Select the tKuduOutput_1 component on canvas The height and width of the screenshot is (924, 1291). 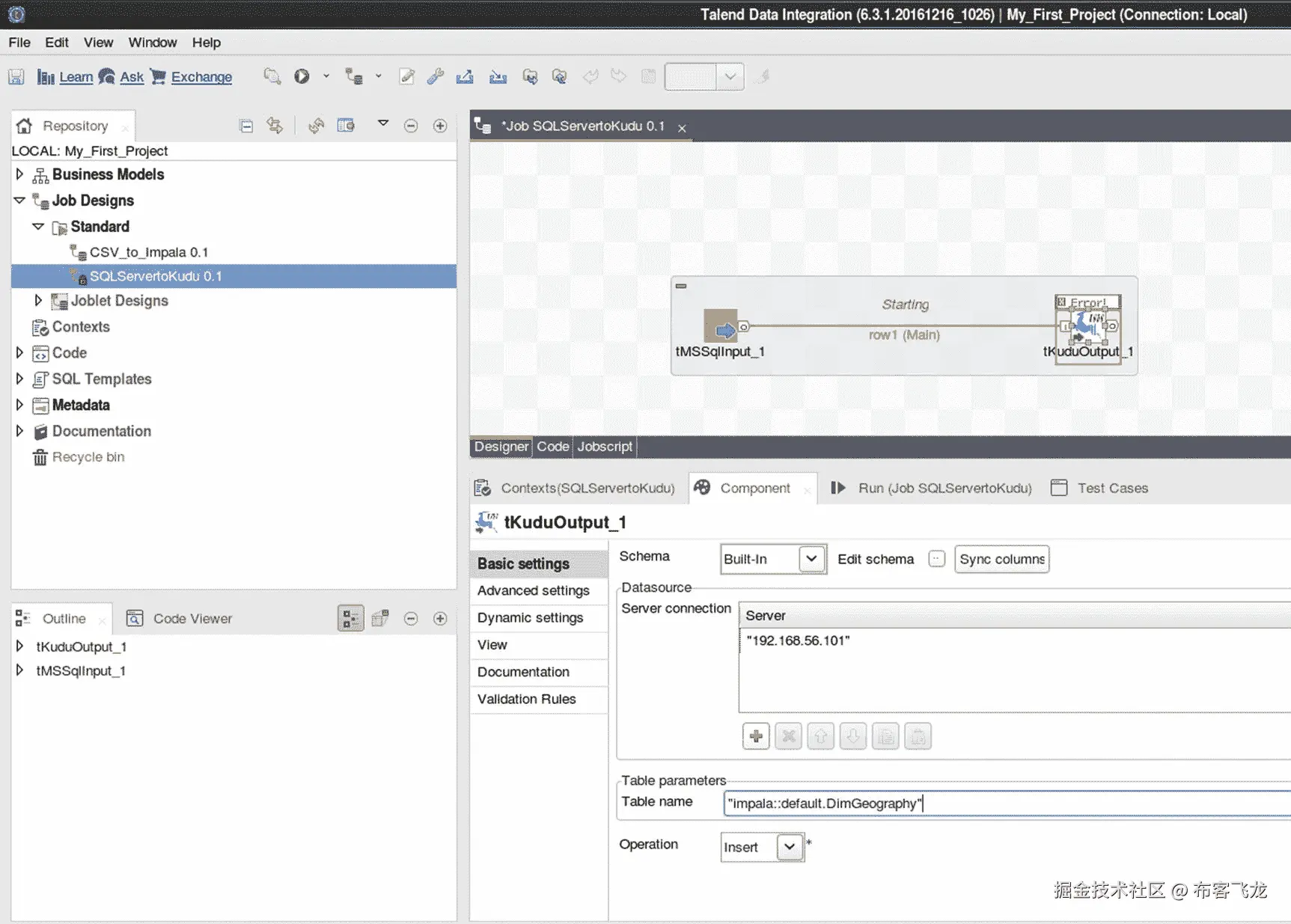(1087, 326)
